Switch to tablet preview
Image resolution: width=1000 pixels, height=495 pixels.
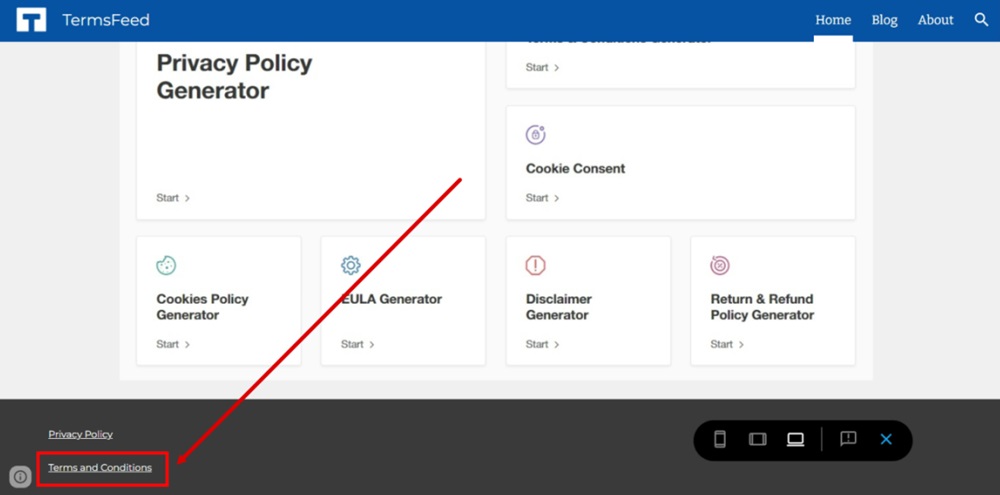(758, 440)
